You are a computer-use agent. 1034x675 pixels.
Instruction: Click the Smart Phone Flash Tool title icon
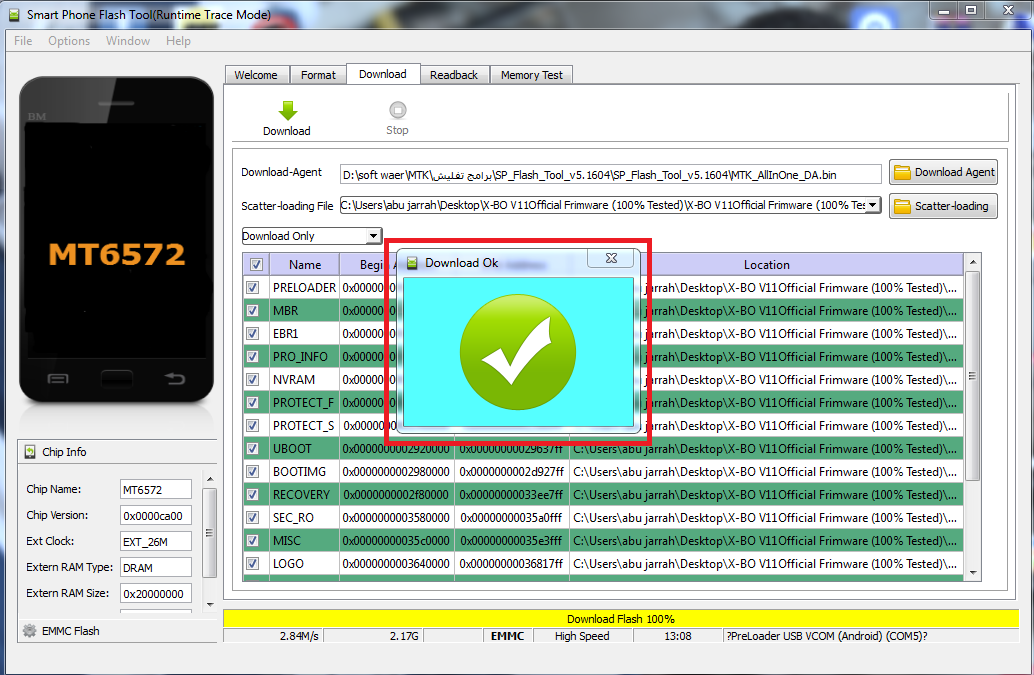point(14,15)
